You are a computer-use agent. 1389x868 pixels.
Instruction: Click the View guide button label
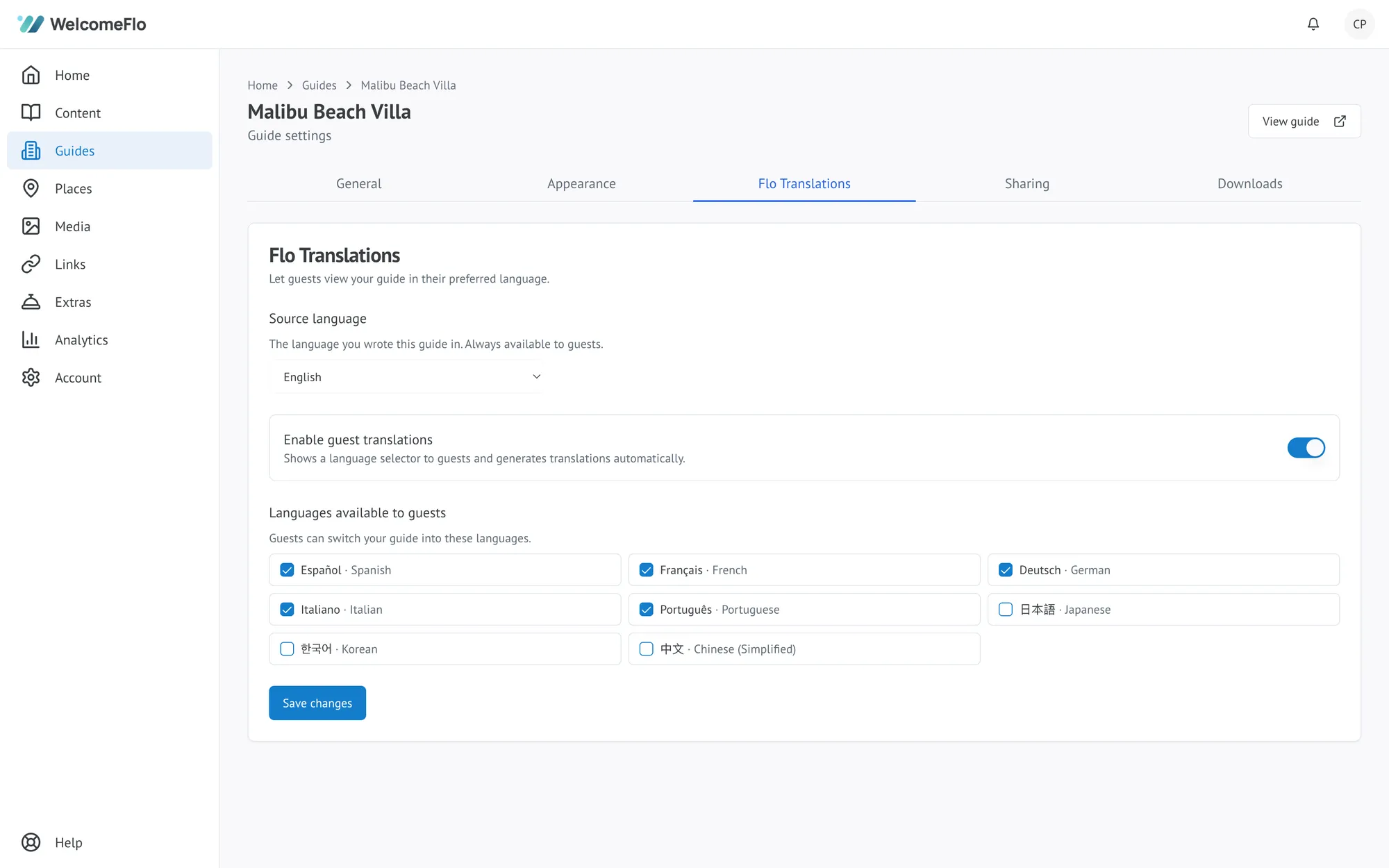[1290, 122]
